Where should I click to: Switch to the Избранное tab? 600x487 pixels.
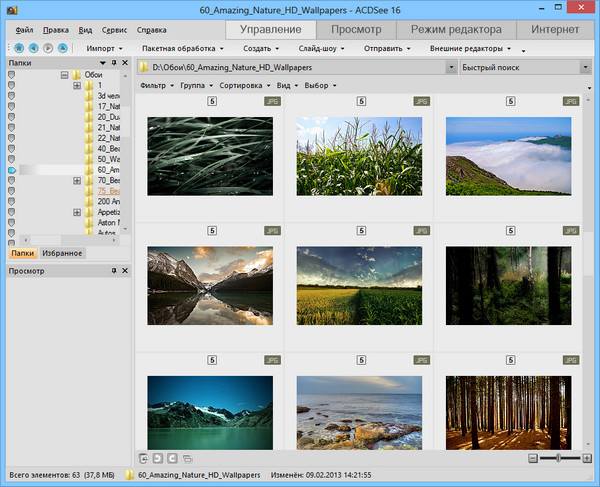click(x=63, y=253)
